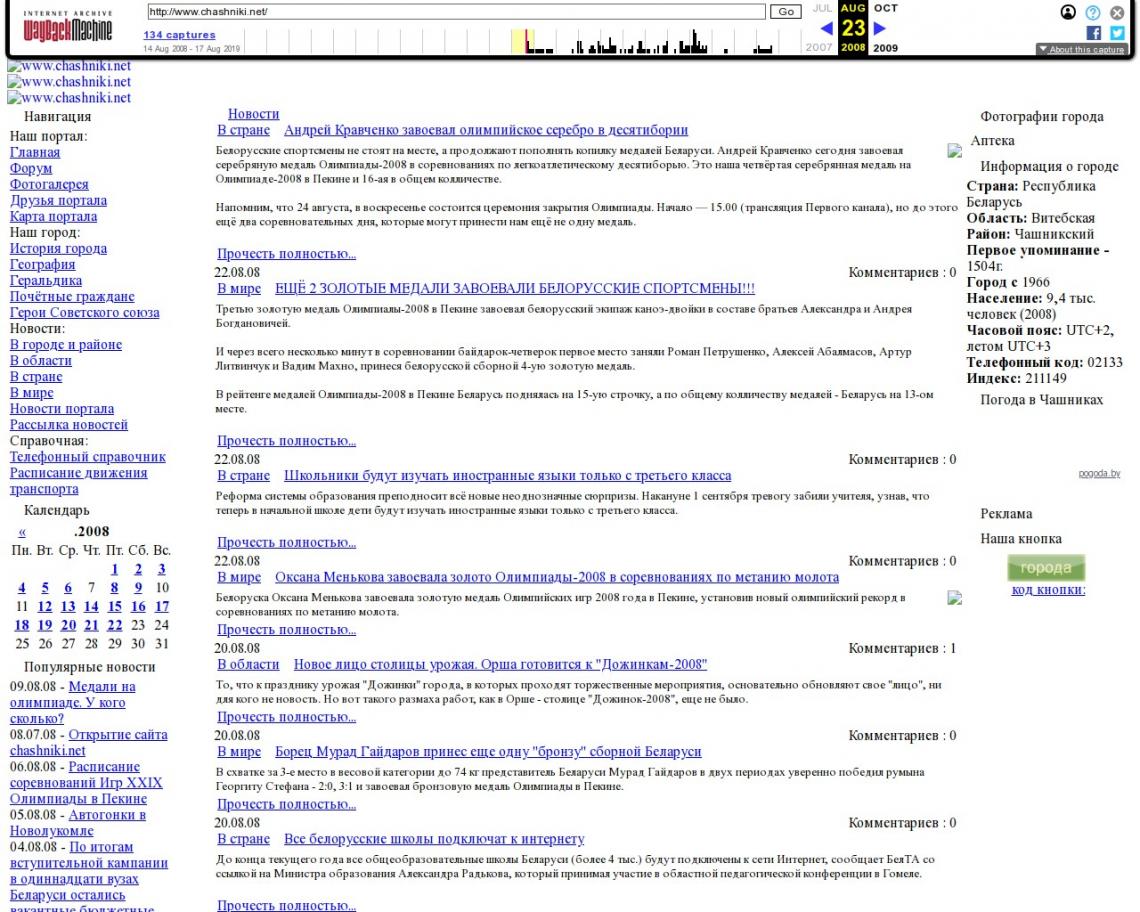Click 'В области' category beside Дожинки article
The image size is (1140, 912).
[x=248, y=664]
